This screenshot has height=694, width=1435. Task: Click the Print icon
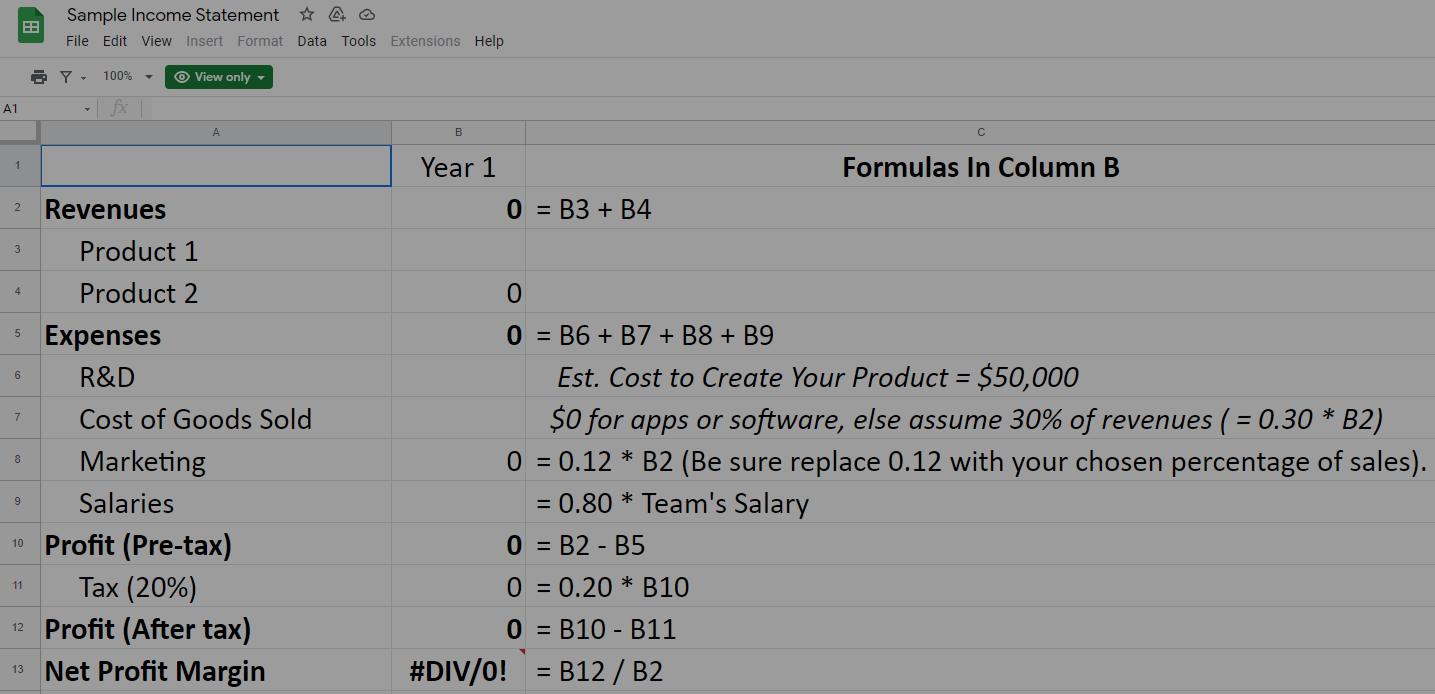coord(38,76)
